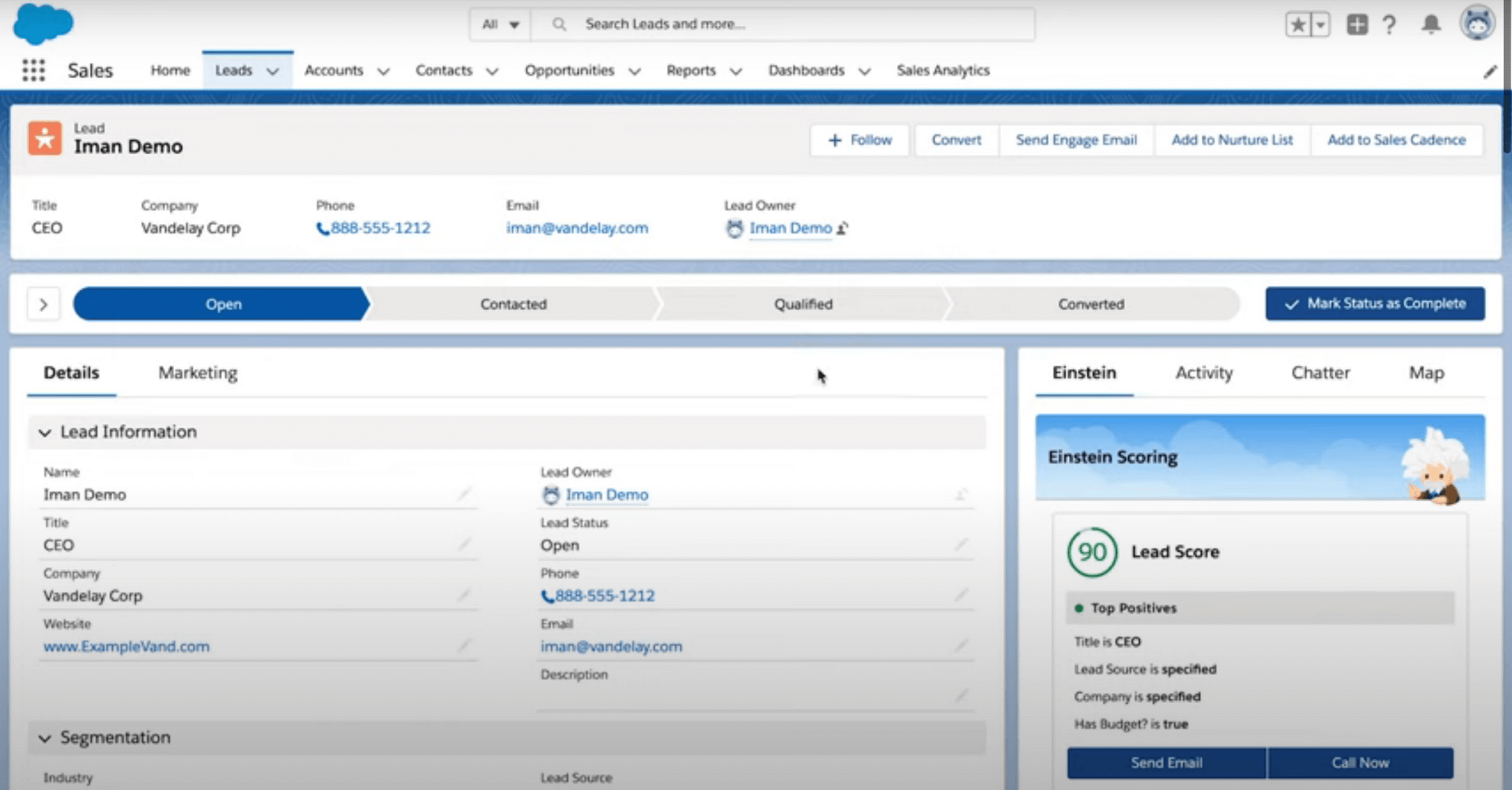Collapse the Lead Information section

(x=45, y=433)
